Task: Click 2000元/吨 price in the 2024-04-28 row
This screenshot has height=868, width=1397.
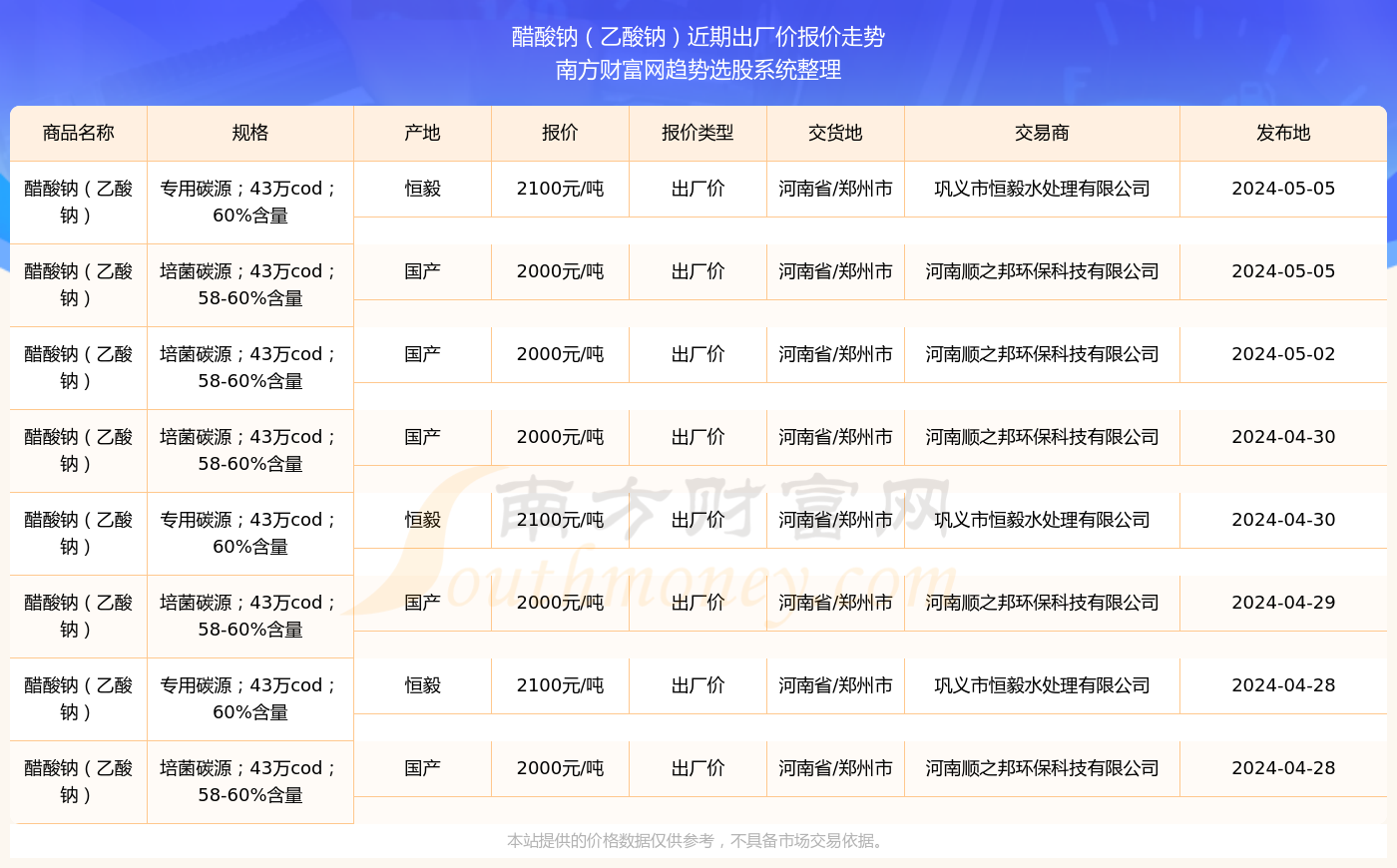Action: click(x=560, y=768)
